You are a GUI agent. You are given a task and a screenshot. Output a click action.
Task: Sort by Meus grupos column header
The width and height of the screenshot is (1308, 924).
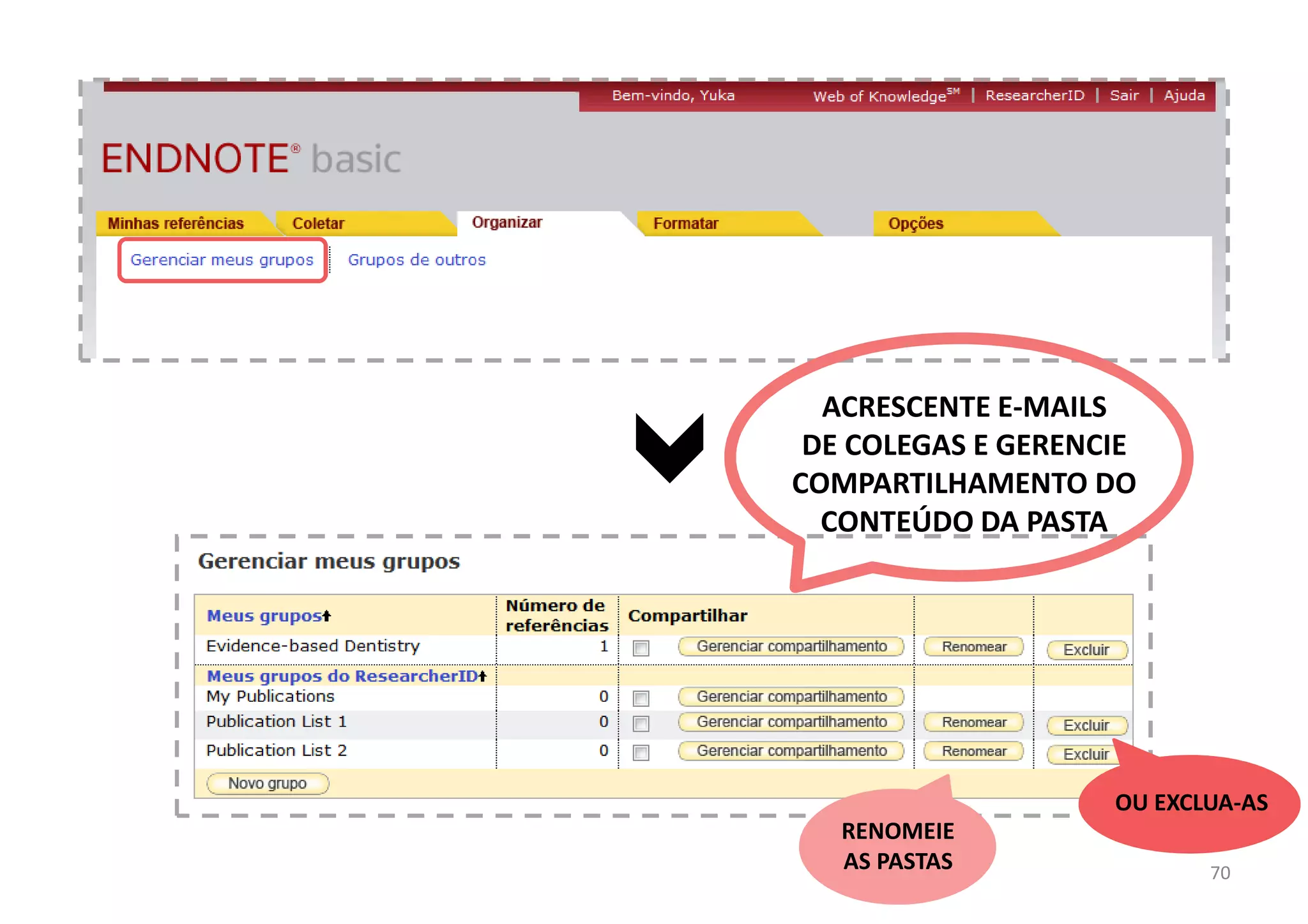[x=269, y=616]
